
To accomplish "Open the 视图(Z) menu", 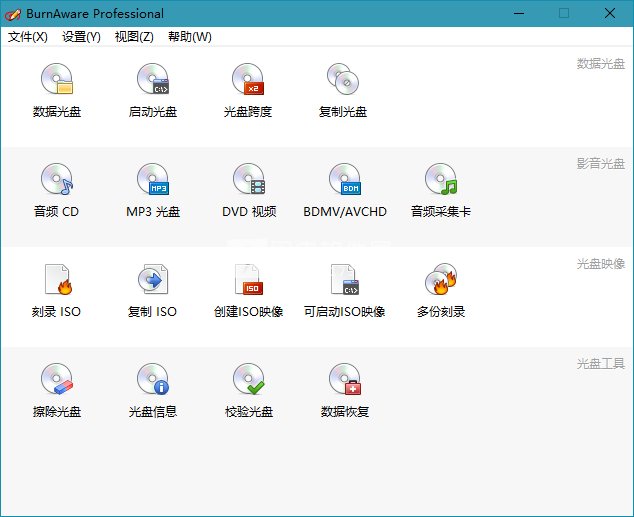I will click(x=134, y=37).
